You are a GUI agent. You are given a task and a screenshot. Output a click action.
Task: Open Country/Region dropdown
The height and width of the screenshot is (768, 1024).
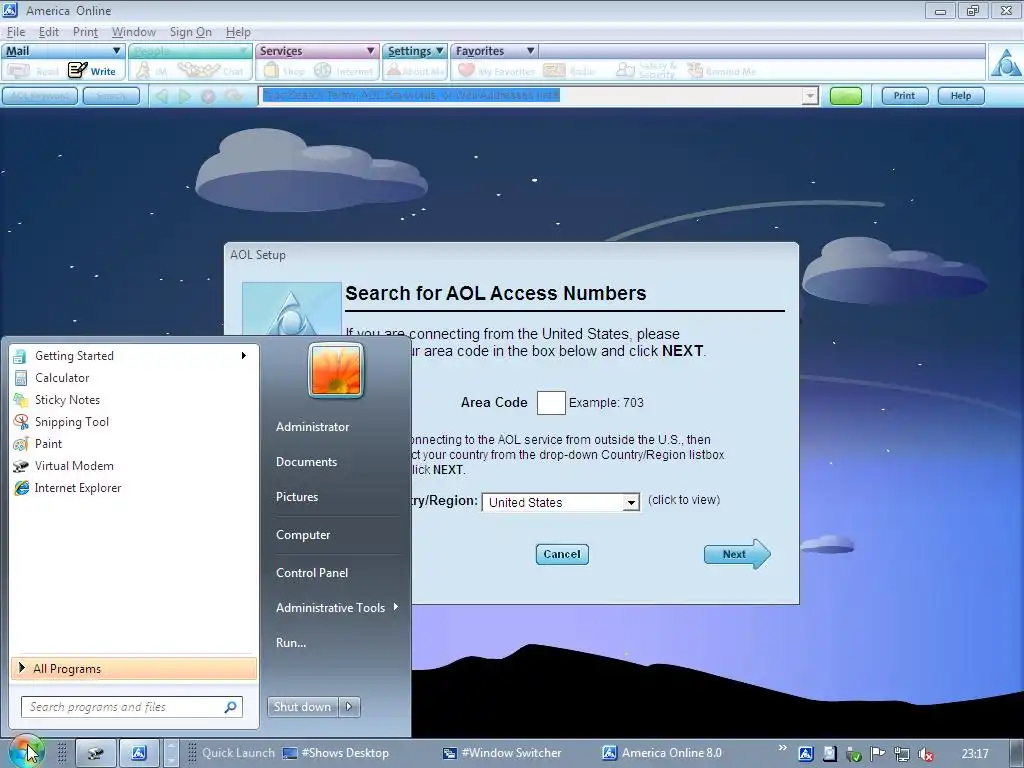(x=631, y=502)
